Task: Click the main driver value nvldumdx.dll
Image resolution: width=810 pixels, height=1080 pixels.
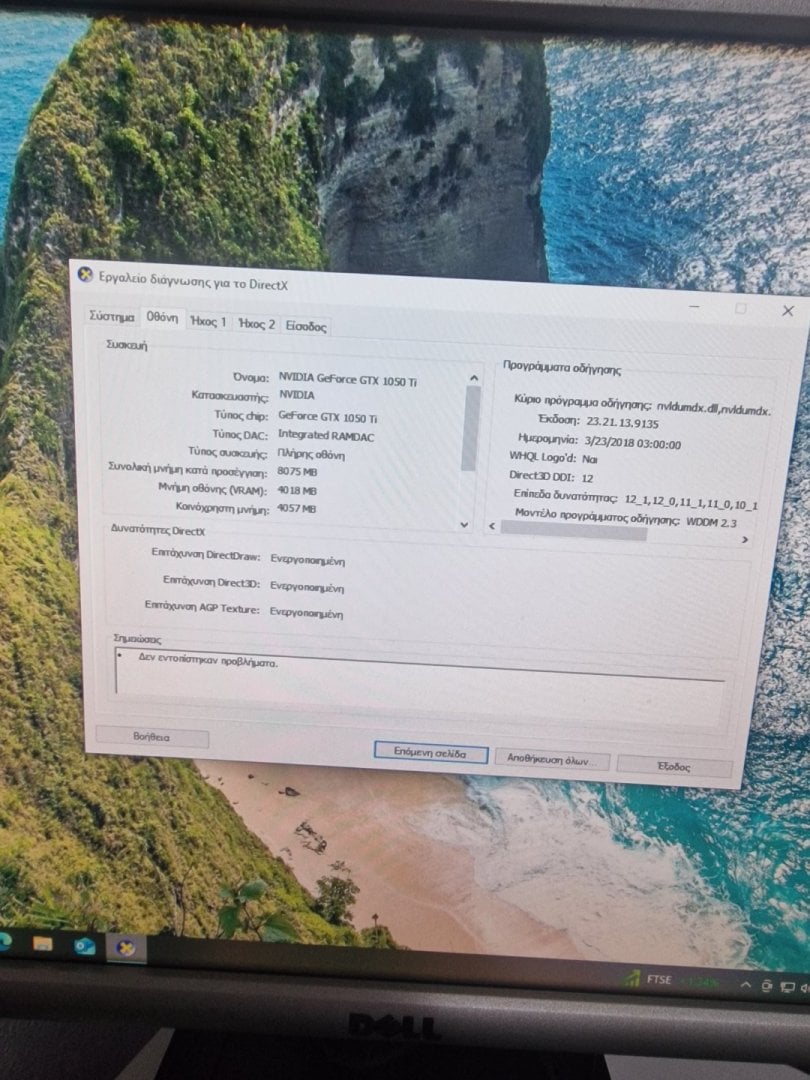Action: pos(713,408)
